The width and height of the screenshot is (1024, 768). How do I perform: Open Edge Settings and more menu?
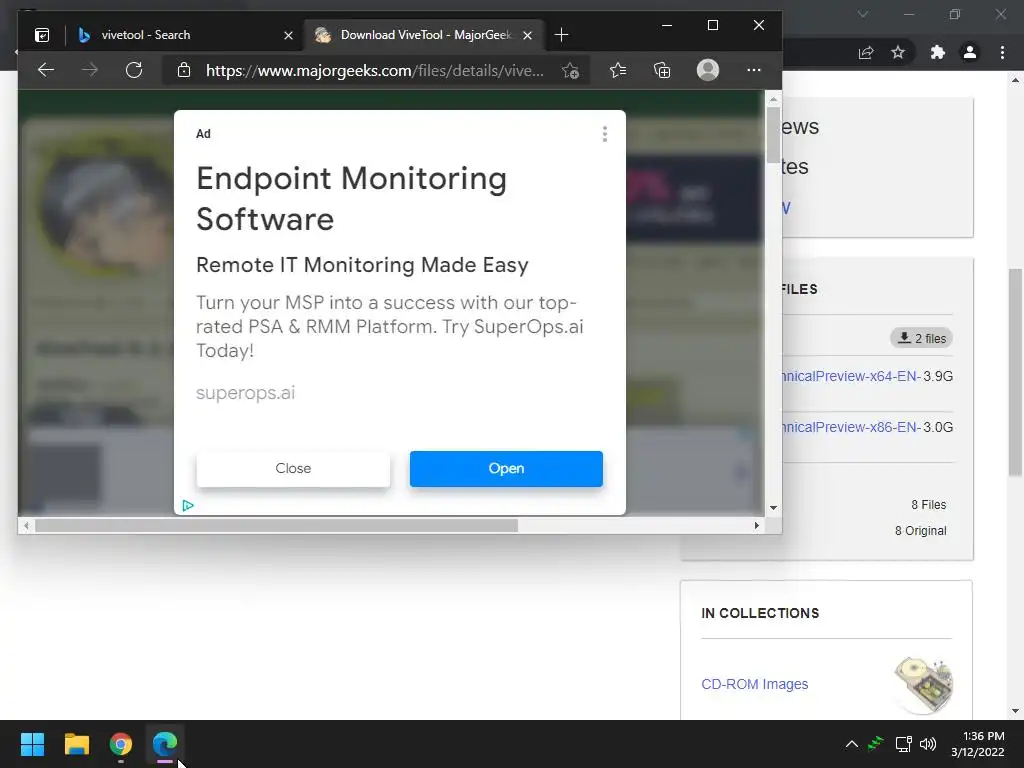pyautogui.click(x=754, y=70)
